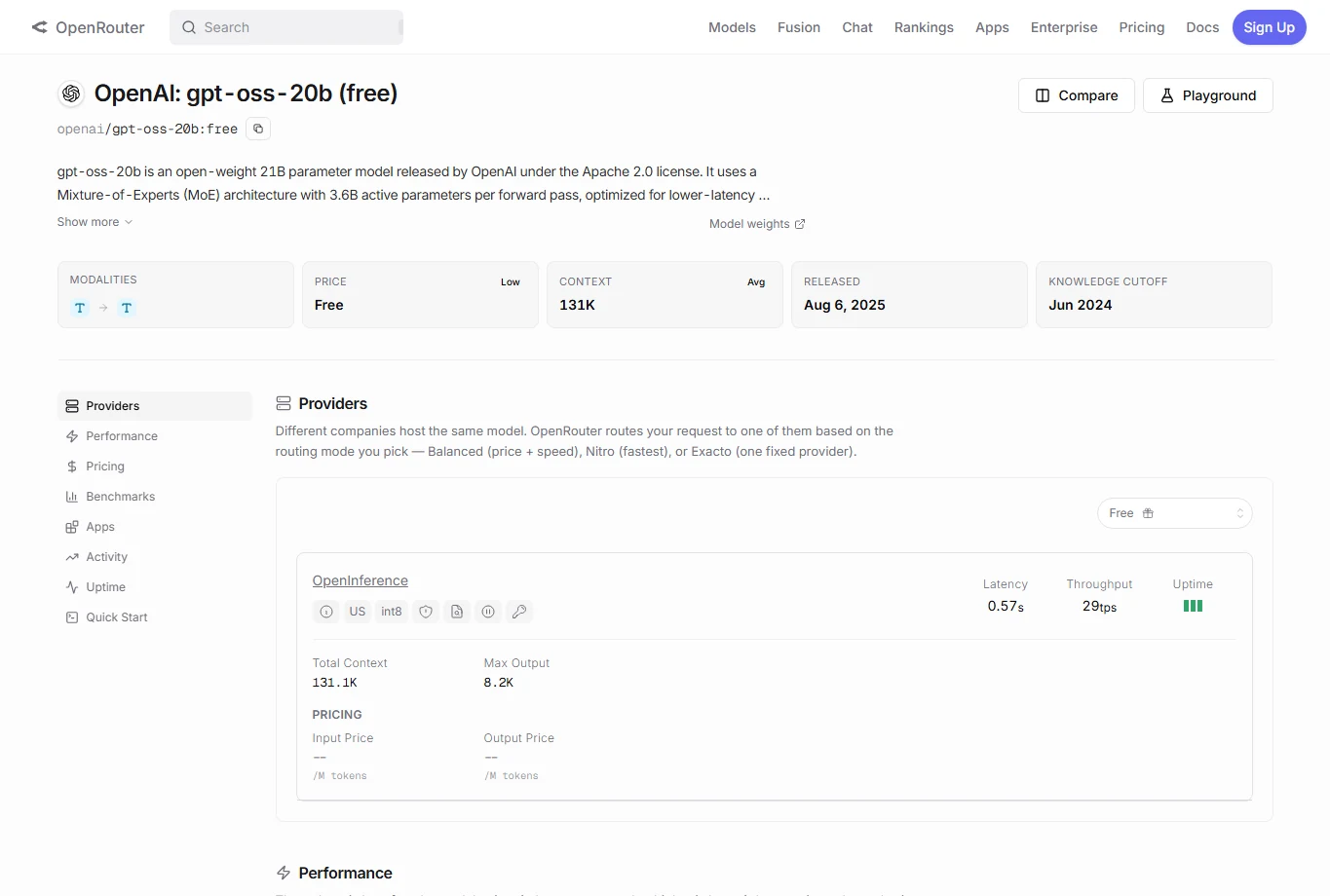Select Quick Start in the sidebar
Screen dimensions: 1330x896
[x=154, y=617]
